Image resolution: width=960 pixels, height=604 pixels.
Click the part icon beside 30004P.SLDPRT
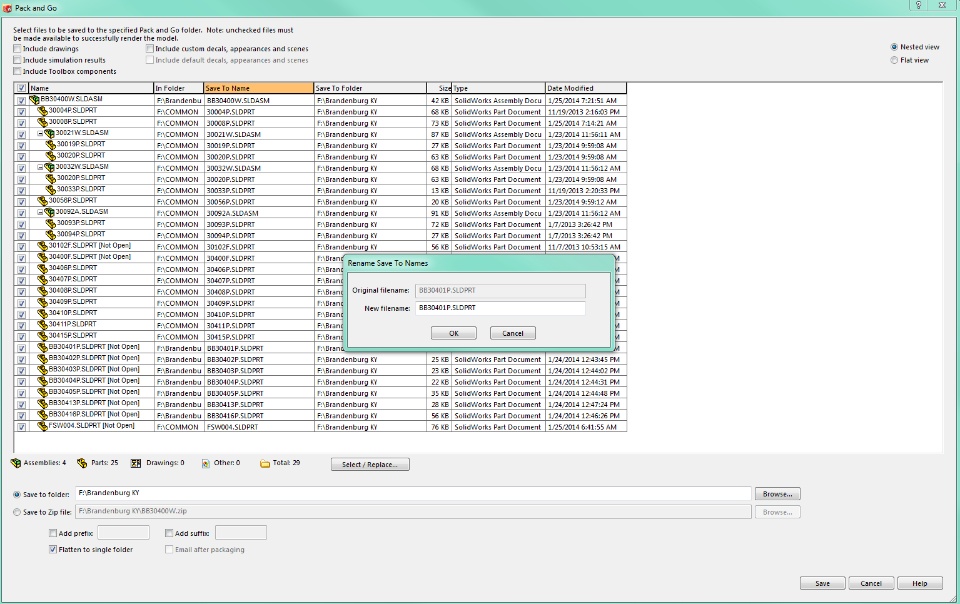point(42,111)
